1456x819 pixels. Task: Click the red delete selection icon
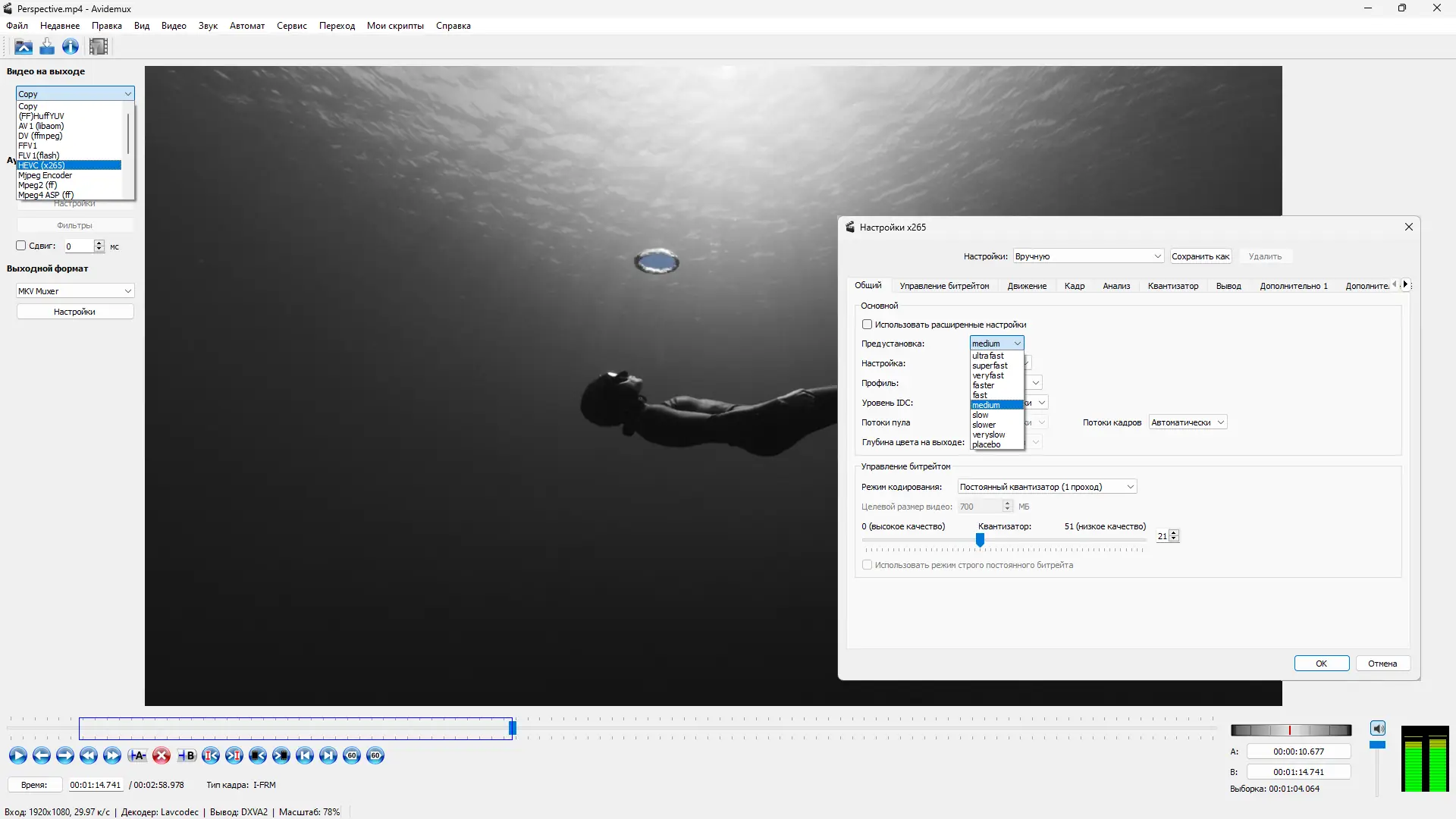(x=162, y=755)
